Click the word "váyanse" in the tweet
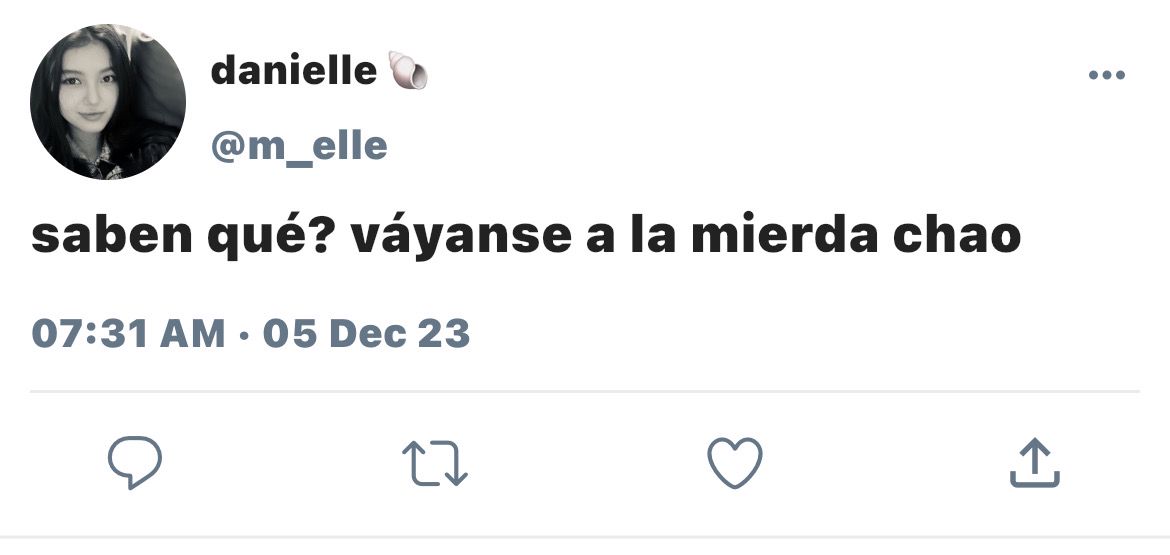 [x=461, y=236]
